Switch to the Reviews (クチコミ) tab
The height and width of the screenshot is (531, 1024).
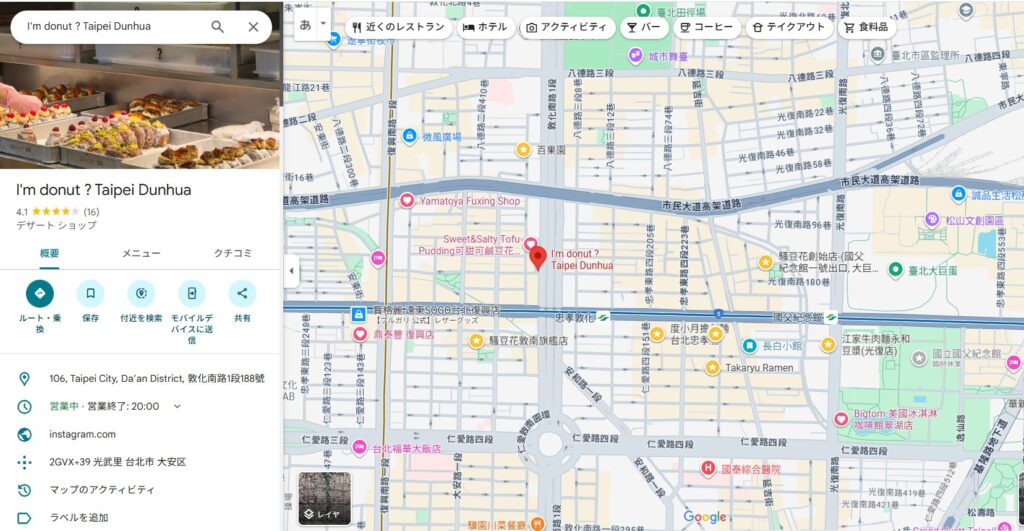pos(232,253)
